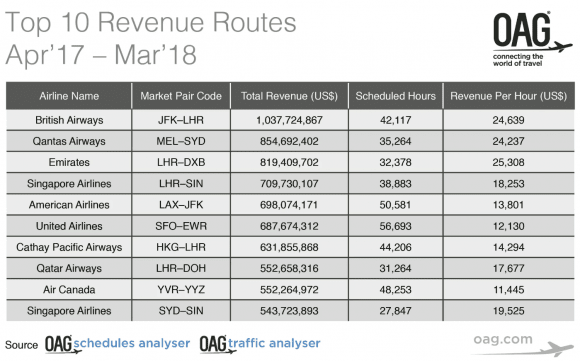
Task: Click the YVR–YYZ market pair
Action: [181, 290]
